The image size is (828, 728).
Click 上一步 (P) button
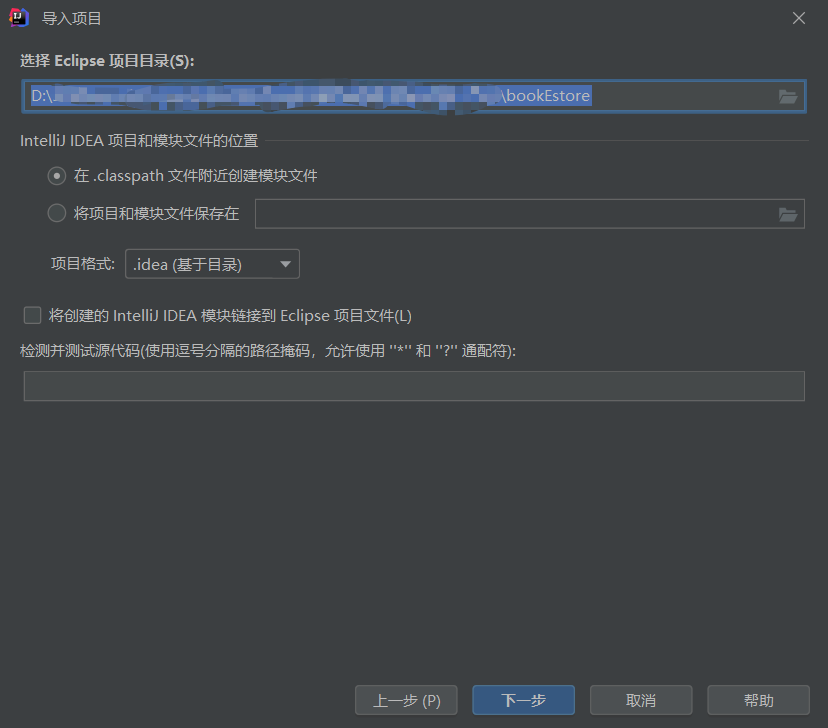pos(406,700)
